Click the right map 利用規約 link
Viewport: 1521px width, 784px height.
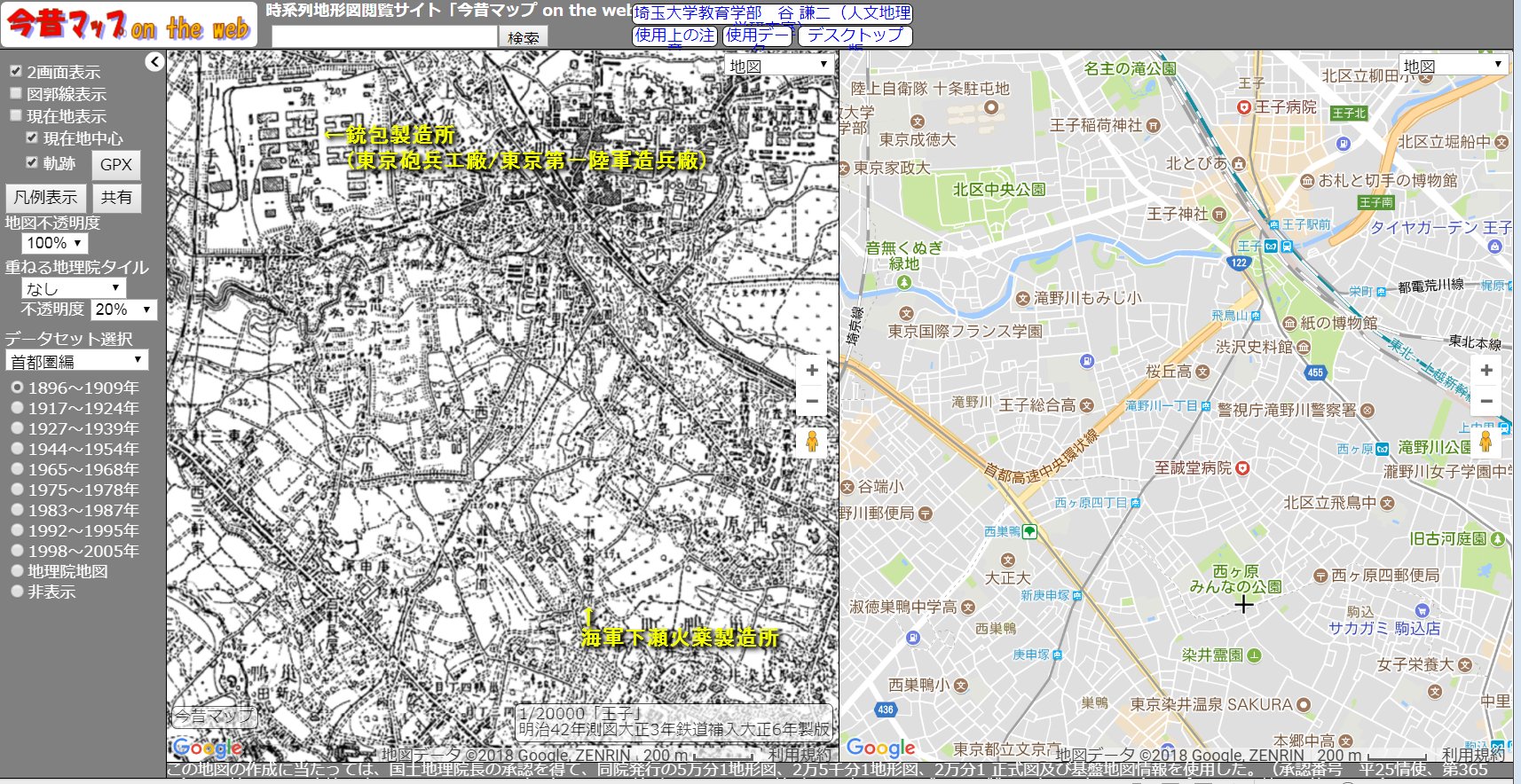tap(1474, 755)
